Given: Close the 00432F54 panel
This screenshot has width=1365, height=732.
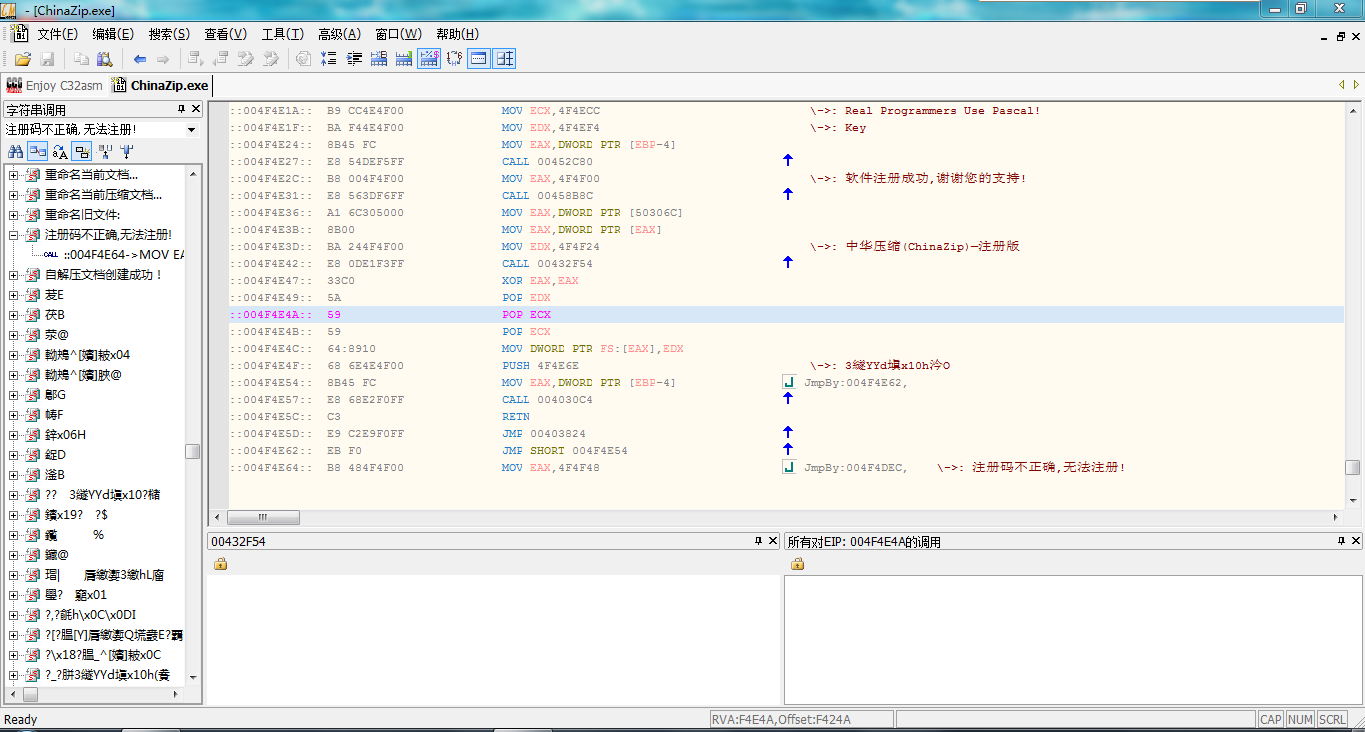Looking at the screenshot, I should (x=772, y=541).
